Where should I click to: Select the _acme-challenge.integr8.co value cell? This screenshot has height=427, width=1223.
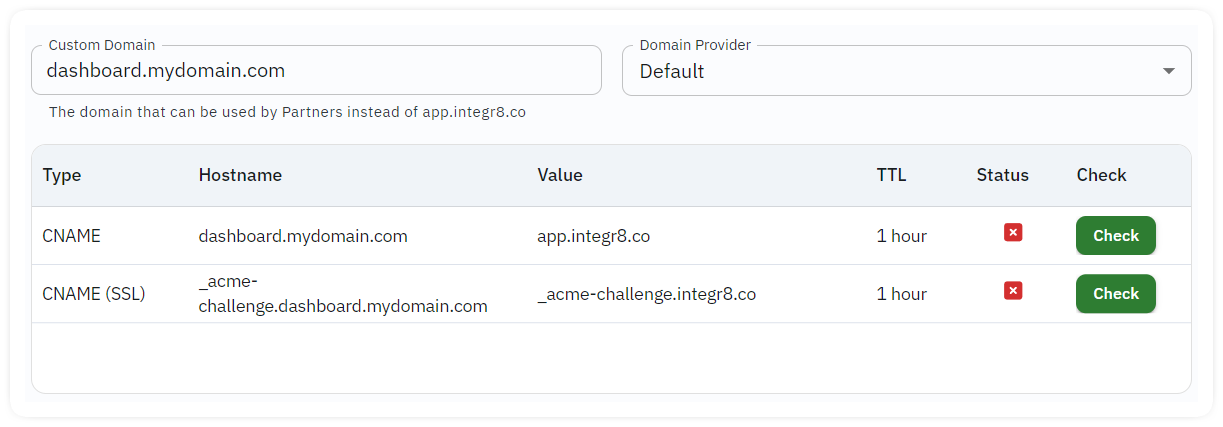point(646,294)
